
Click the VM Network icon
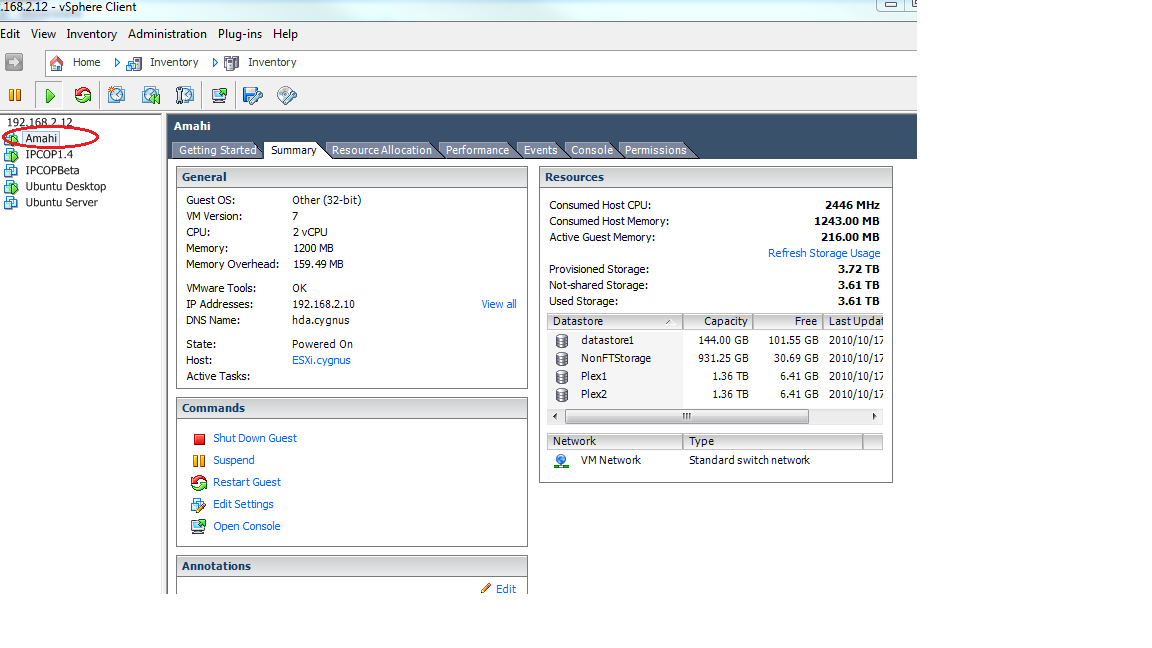[x=561, y=461]
